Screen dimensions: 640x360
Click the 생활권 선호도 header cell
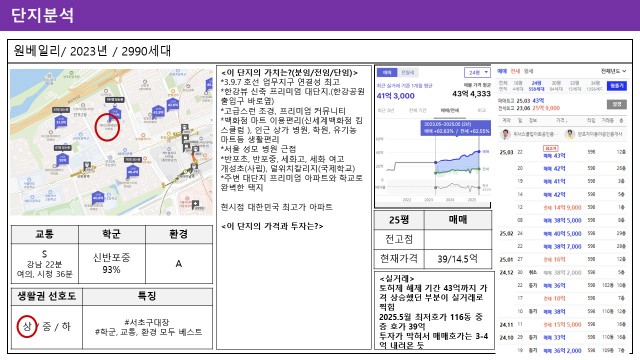tap(47, 296)
